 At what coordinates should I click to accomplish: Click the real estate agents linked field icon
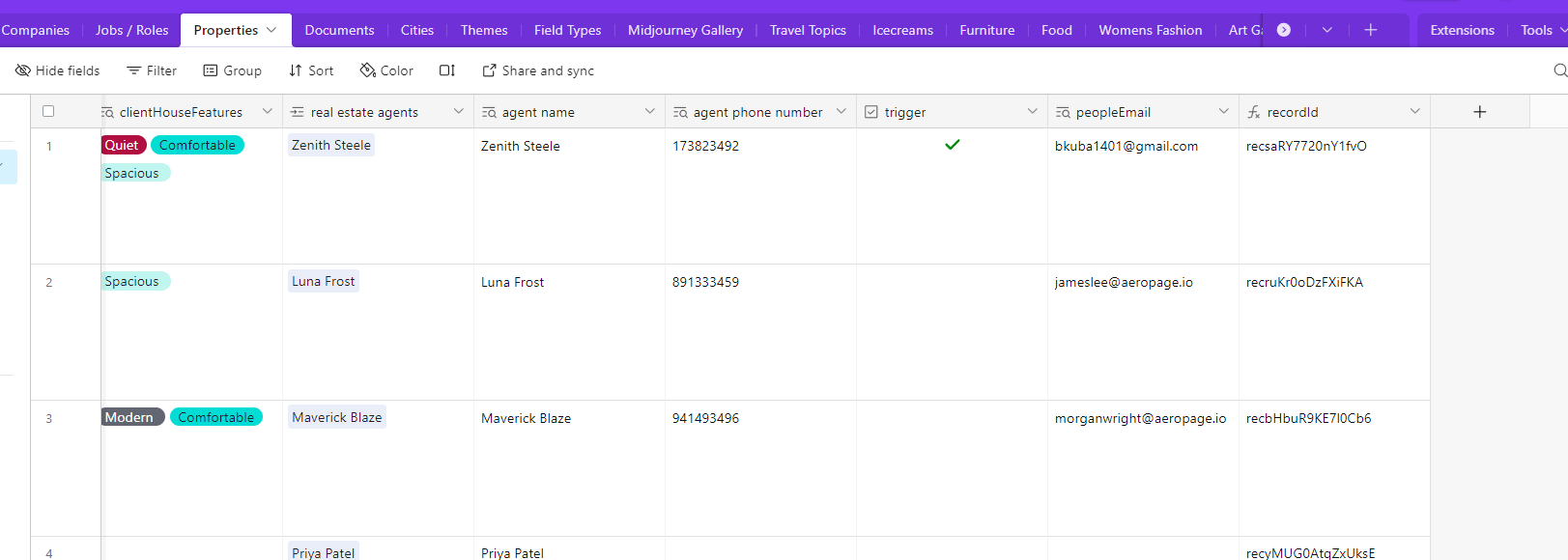[x=298, y=113]
